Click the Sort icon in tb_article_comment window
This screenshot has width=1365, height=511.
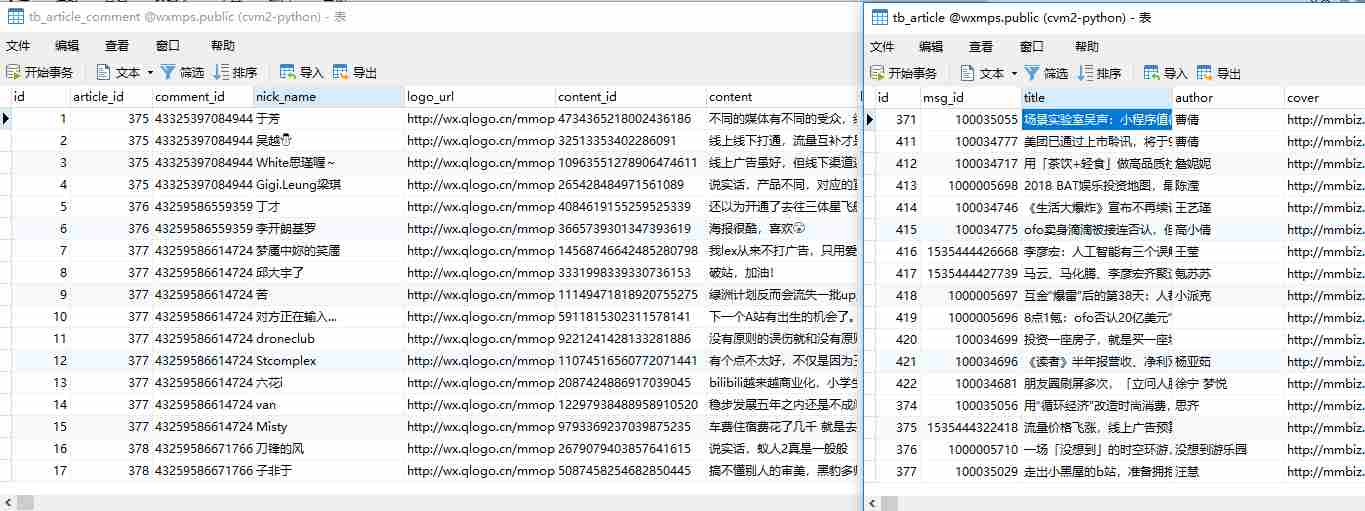pyautogui.click(x=221, y=72)
